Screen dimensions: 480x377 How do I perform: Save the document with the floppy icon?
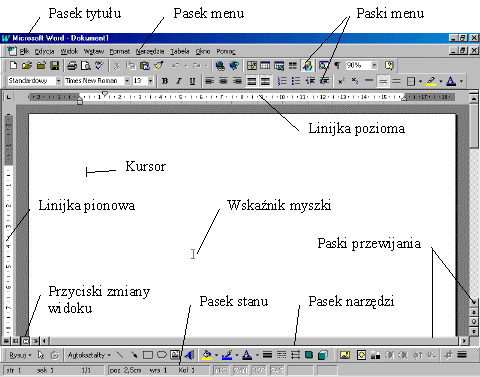(55, 65)
